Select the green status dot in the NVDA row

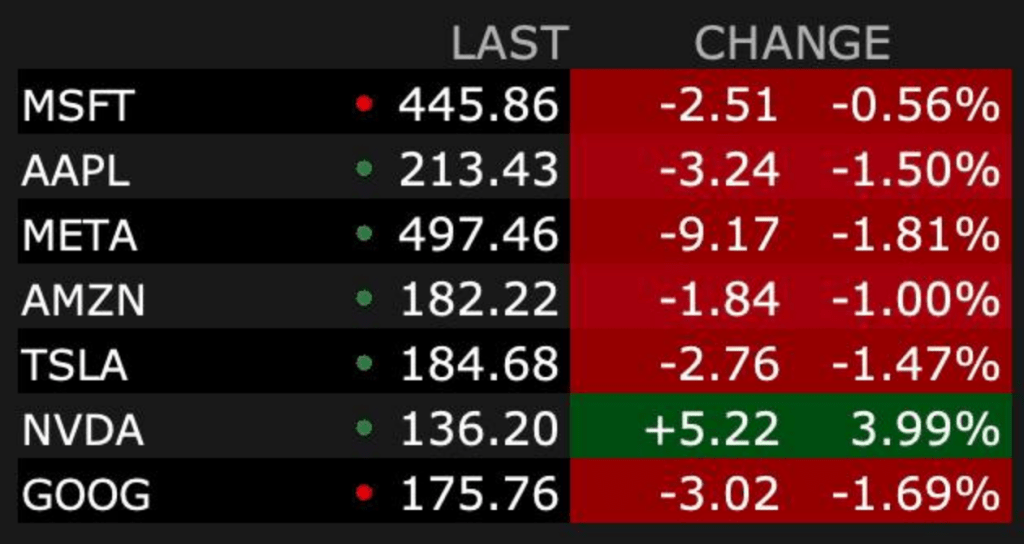[x=364, y=428]
